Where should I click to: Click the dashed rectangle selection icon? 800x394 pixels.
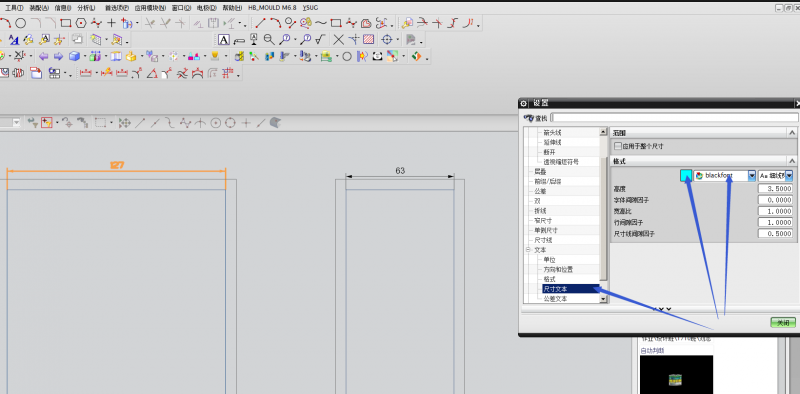(100, 122)
